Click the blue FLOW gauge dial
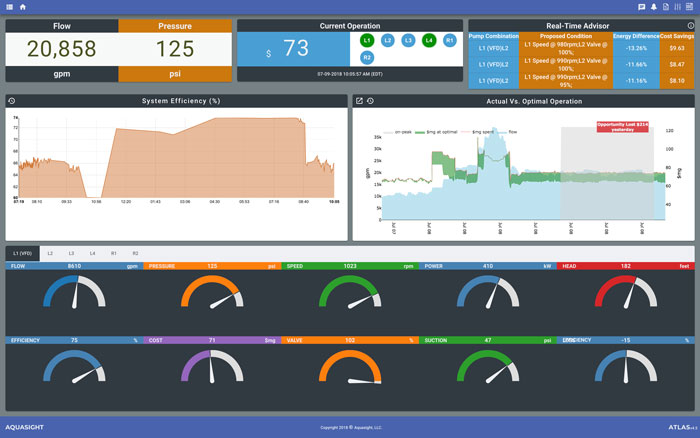The image size is (700, 438). [74, 292]
